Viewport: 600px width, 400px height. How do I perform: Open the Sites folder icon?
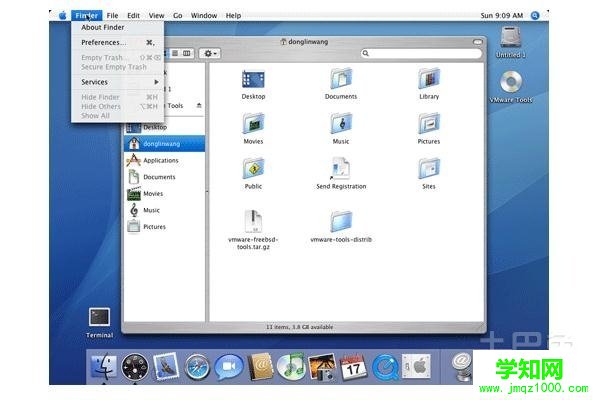429,169
